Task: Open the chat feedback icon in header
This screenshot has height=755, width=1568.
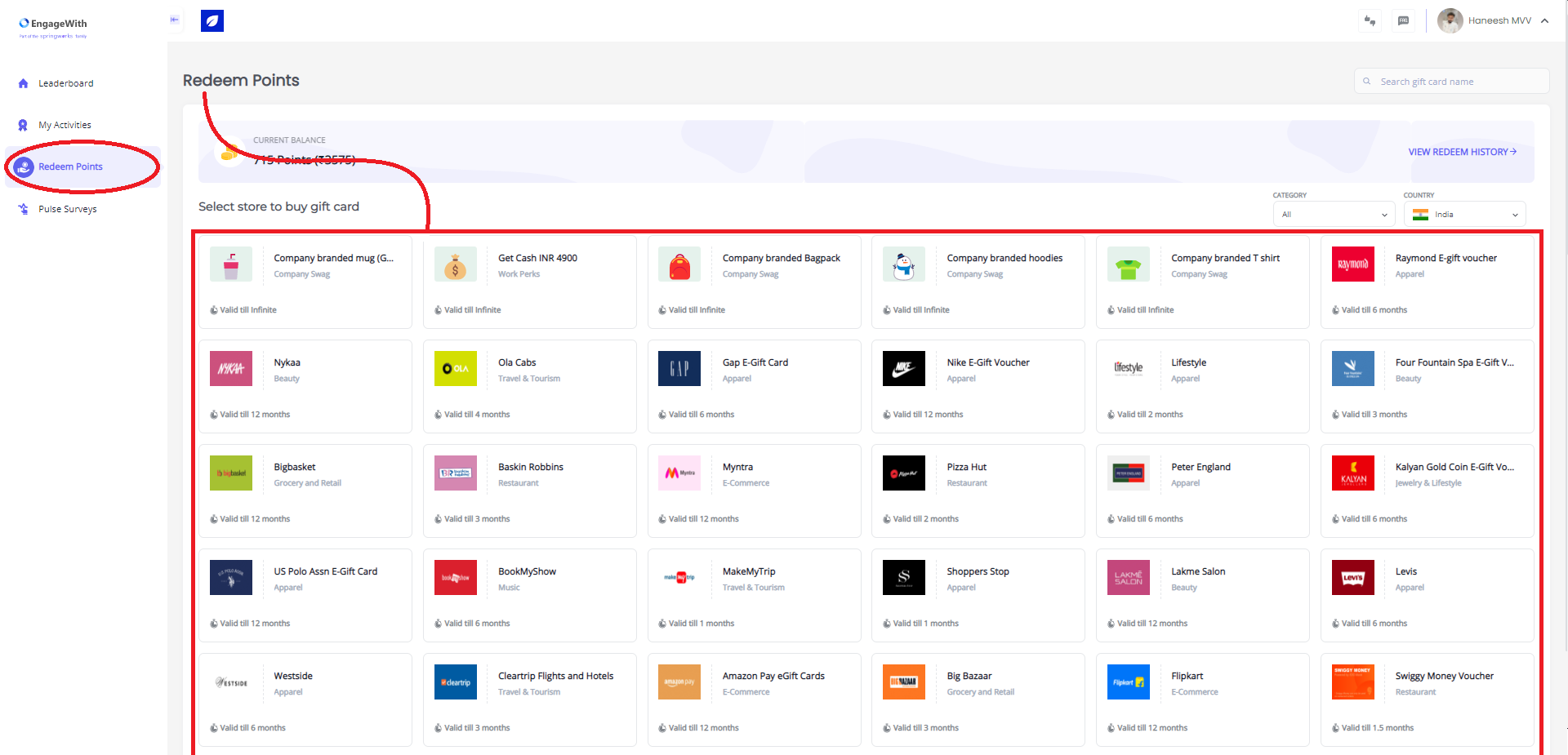Action: tap(1403, 20)
